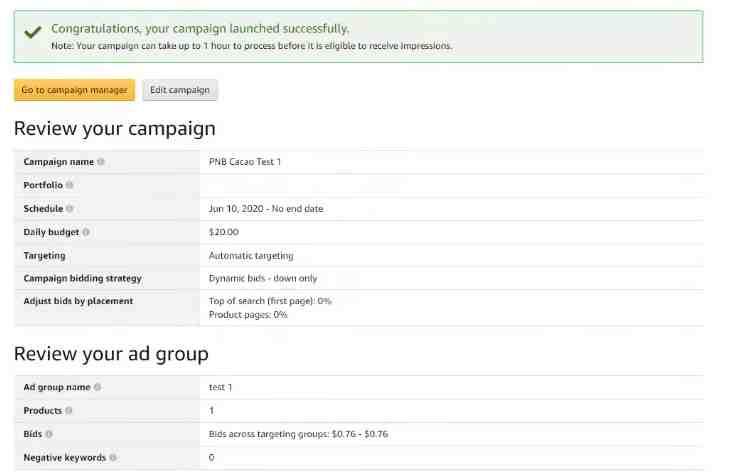The height and width of the screenshot is (472, 739).
Task: Select the Congratulations campaign launched message
Action: tap(200, 29)
